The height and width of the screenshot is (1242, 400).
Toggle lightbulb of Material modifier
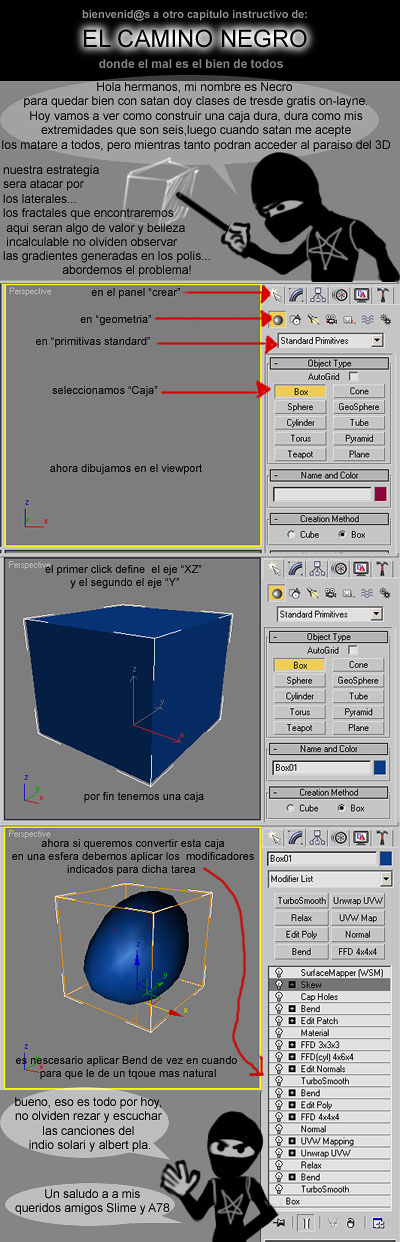[278, 1033]
